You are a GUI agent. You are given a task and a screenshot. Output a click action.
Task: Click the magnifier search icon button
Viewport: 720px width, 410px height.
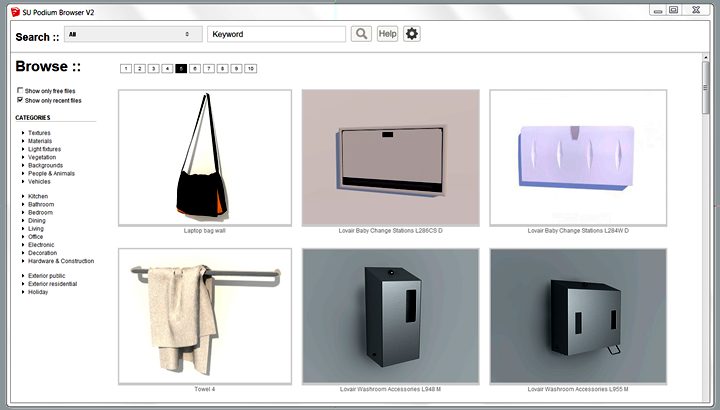tap(361, 34)
